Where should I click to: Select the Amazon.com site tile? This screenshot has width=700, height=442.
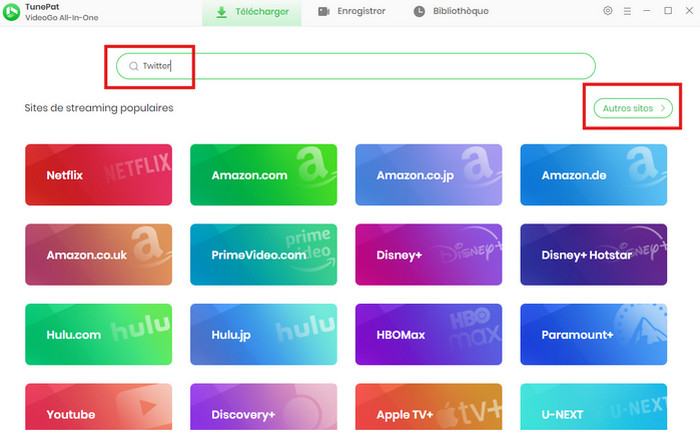pos(263,175)
